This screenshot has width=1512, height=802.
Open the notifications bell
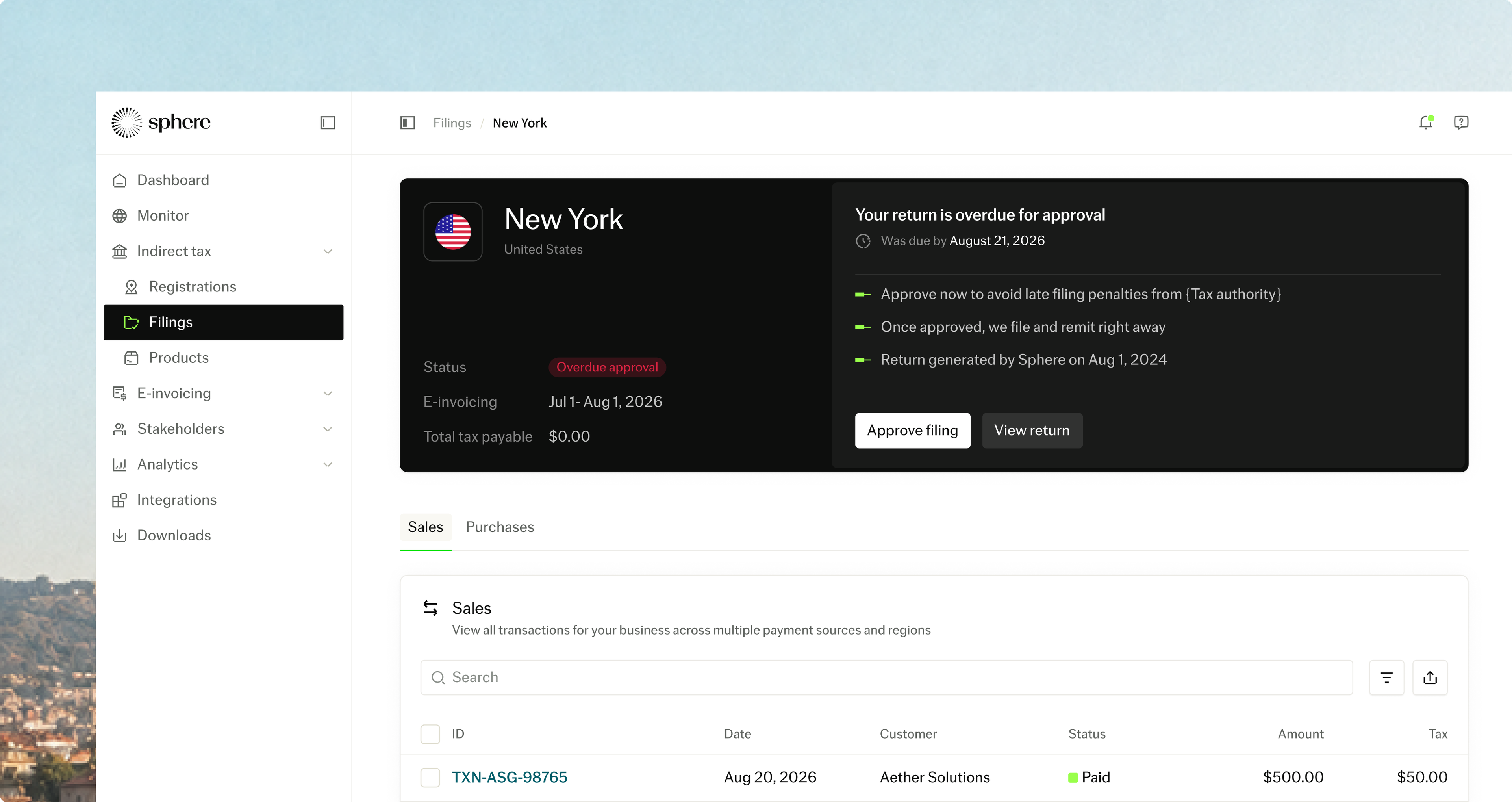(1426, 122)
